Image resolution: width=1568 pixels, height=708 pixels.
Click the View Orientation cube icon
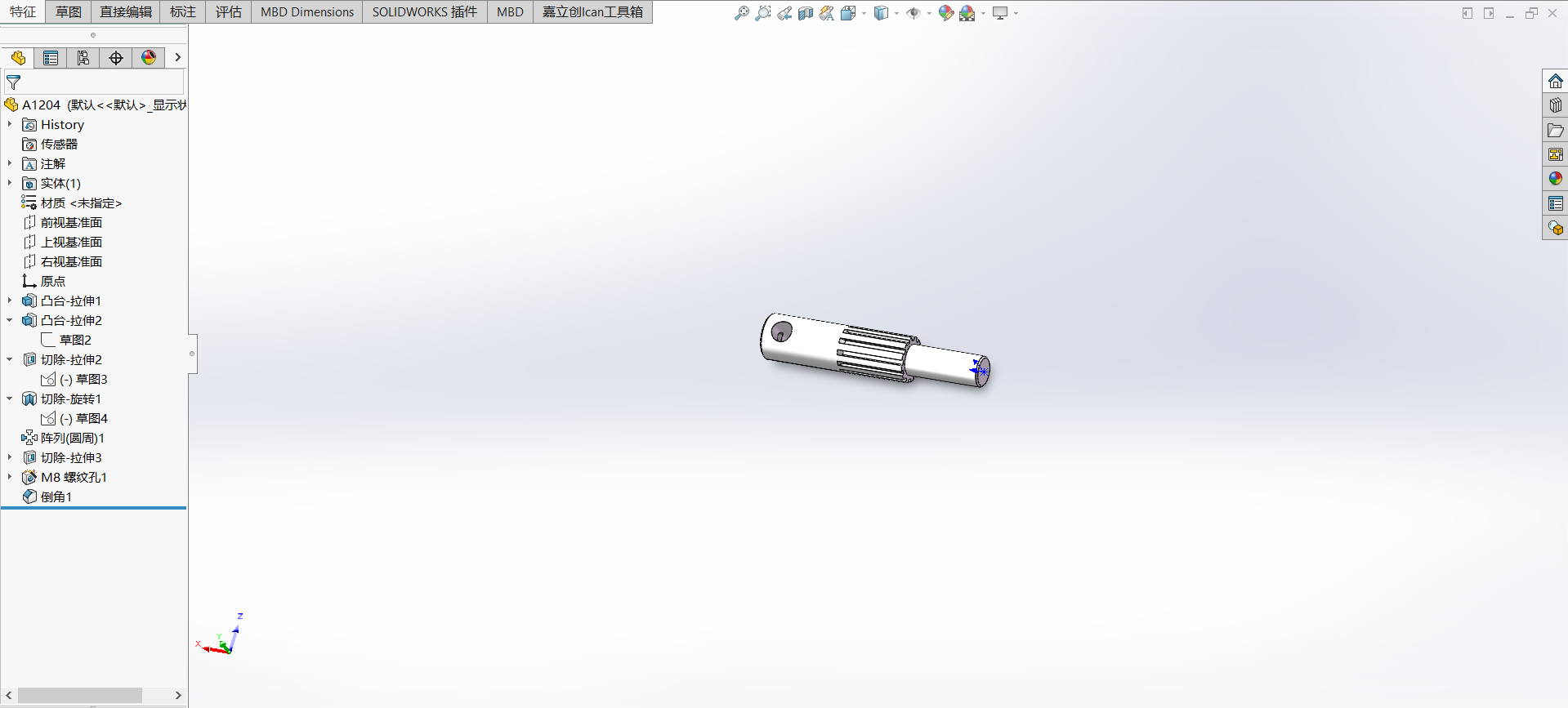[848, 13]
